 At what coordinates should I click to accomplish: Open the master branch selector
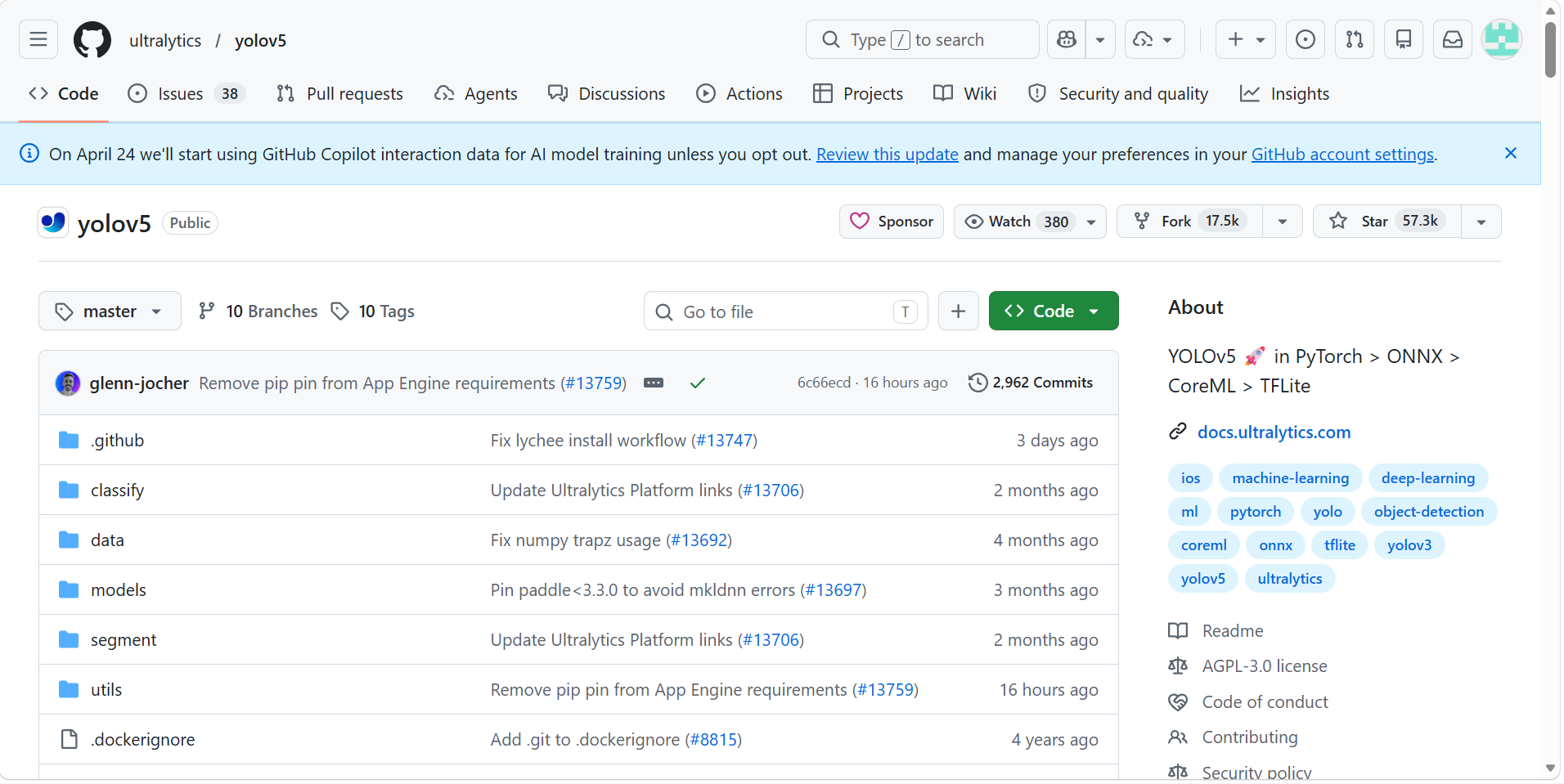(x=110, y=311)
